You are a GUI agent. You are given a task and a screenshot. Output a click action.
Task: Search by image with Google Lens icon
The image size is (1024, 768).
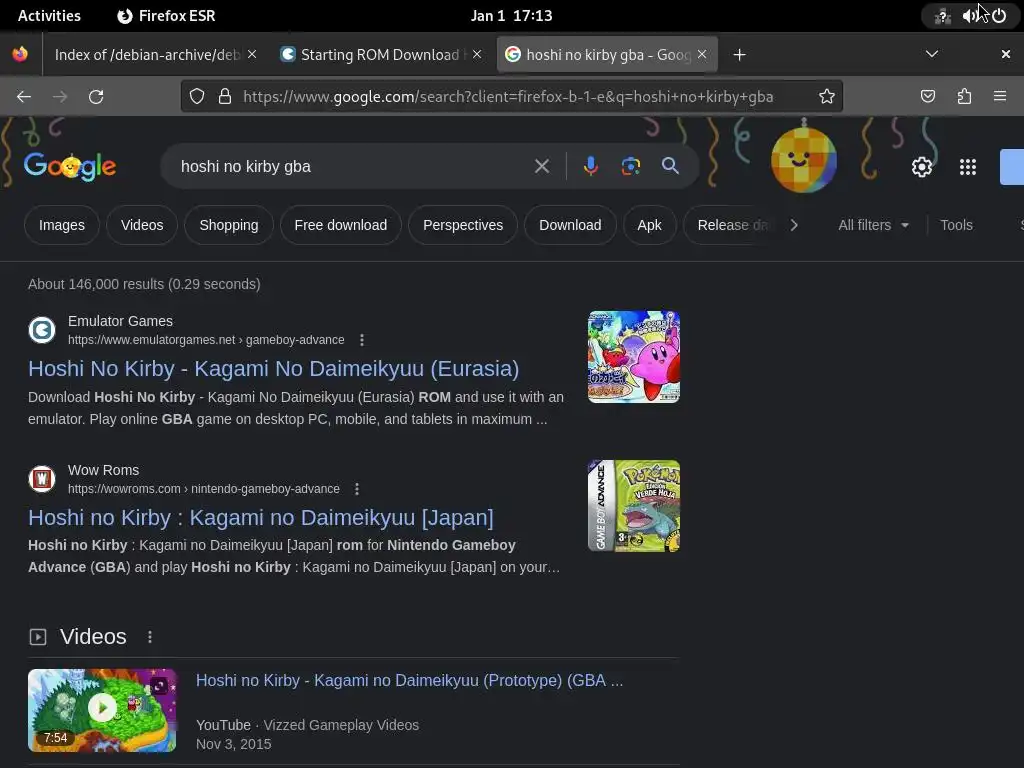point(631,167)
